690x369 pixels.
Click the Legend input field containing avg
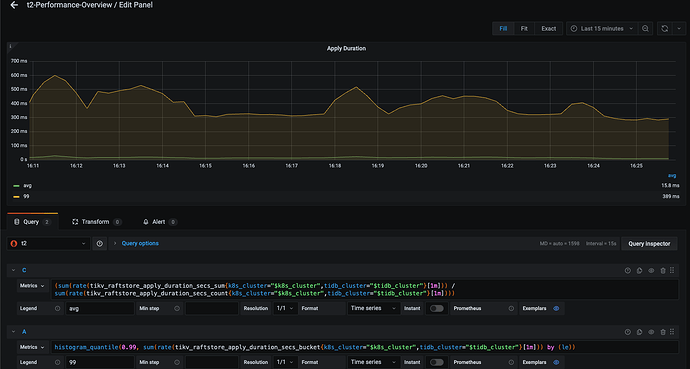100,308
